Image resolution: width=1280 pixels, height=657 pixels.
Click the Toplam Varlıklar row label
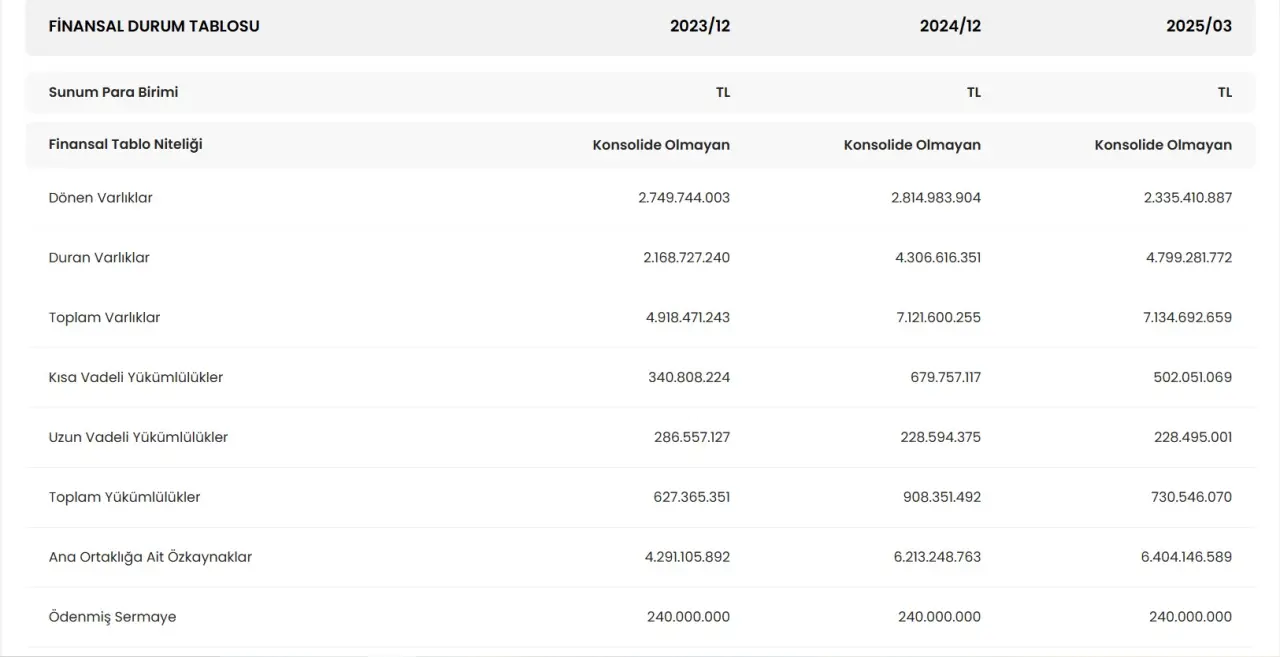click(x=104, y=318)
